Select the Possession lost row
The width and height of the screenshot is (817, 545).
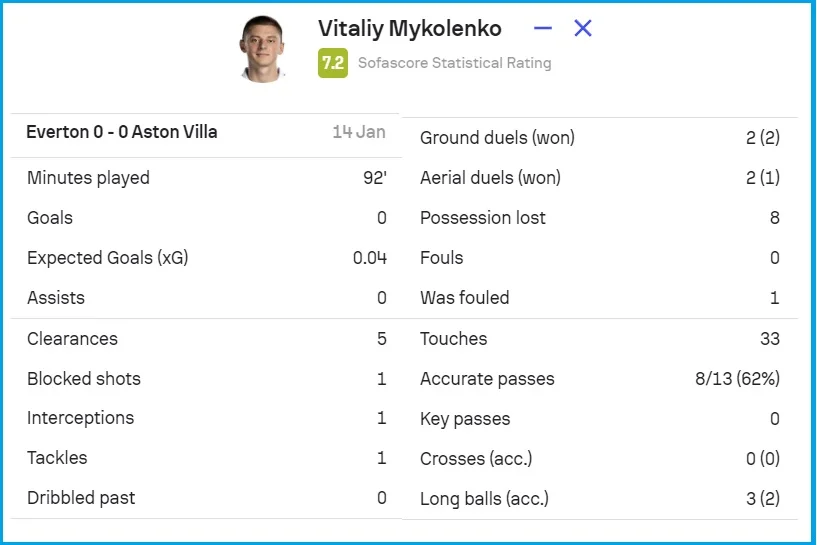pyautogui.click(x=599, y=218)
